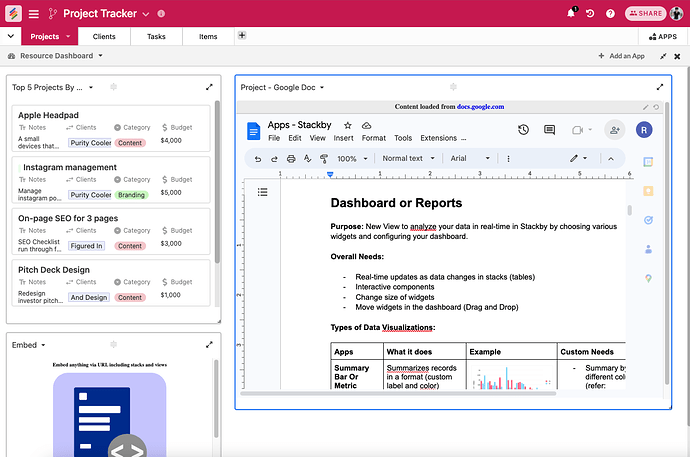Open the Insert menu in Docs

[343, 138]
